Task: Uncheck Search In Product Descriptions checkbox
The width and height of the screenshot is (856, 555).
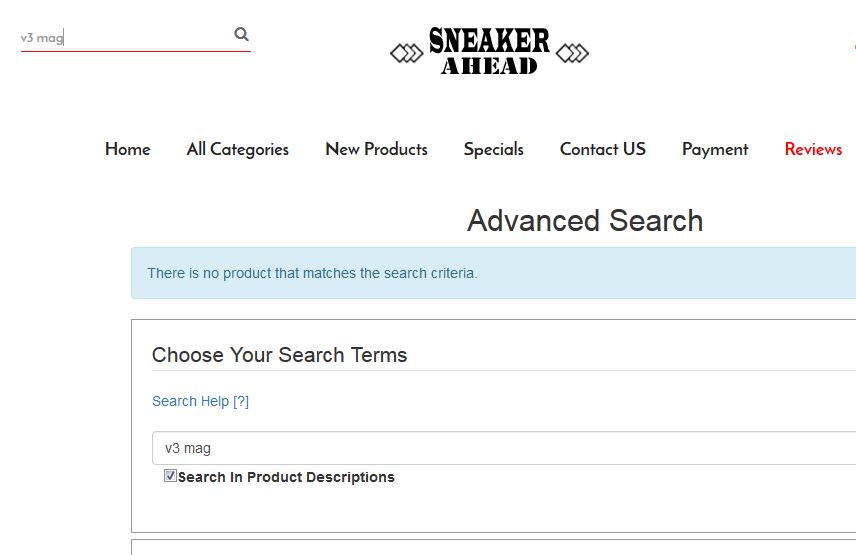Action: point(170,475)
